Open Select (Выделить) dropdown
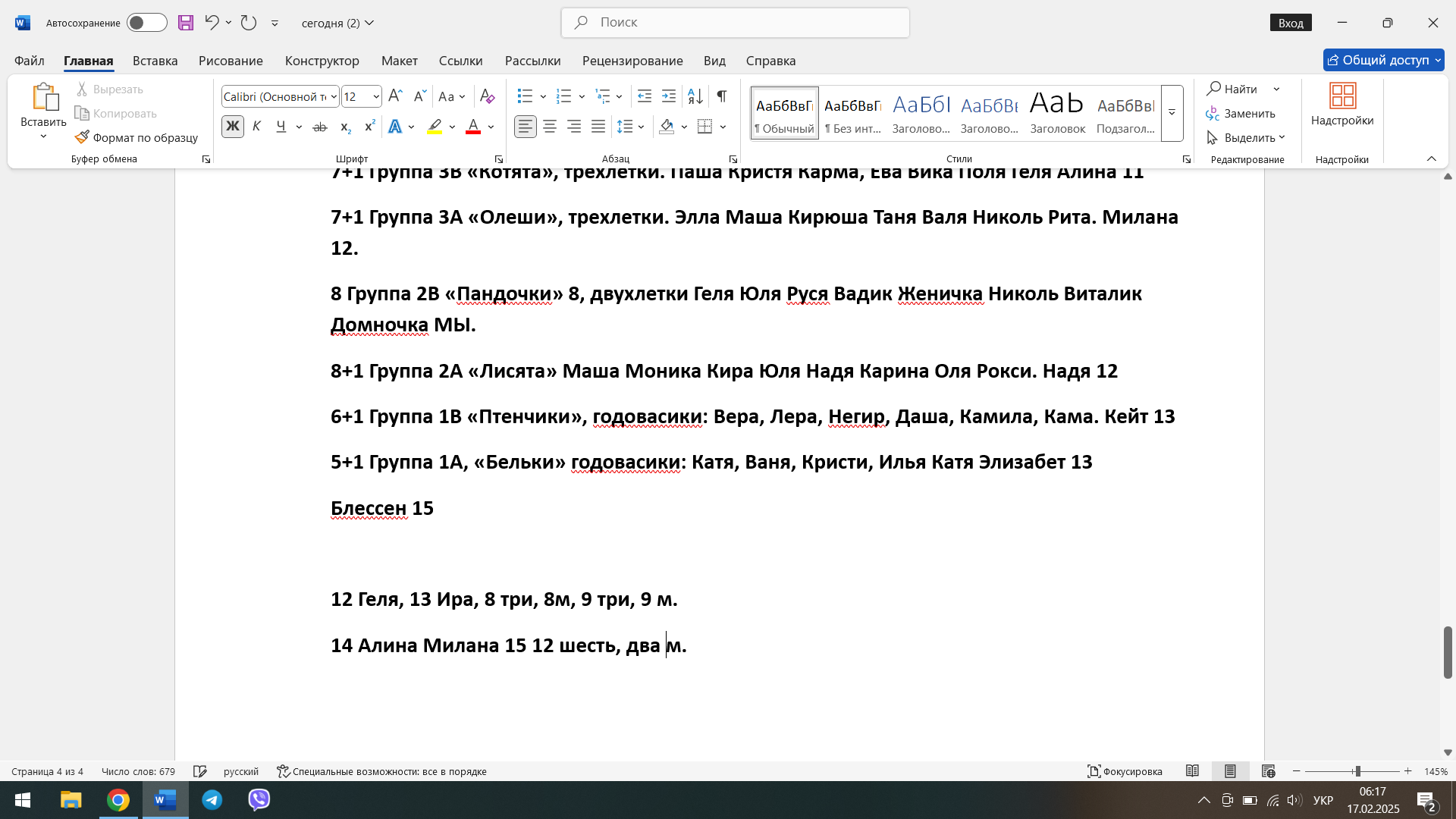Viewport: 1456px width, 819px height. 1246,137
